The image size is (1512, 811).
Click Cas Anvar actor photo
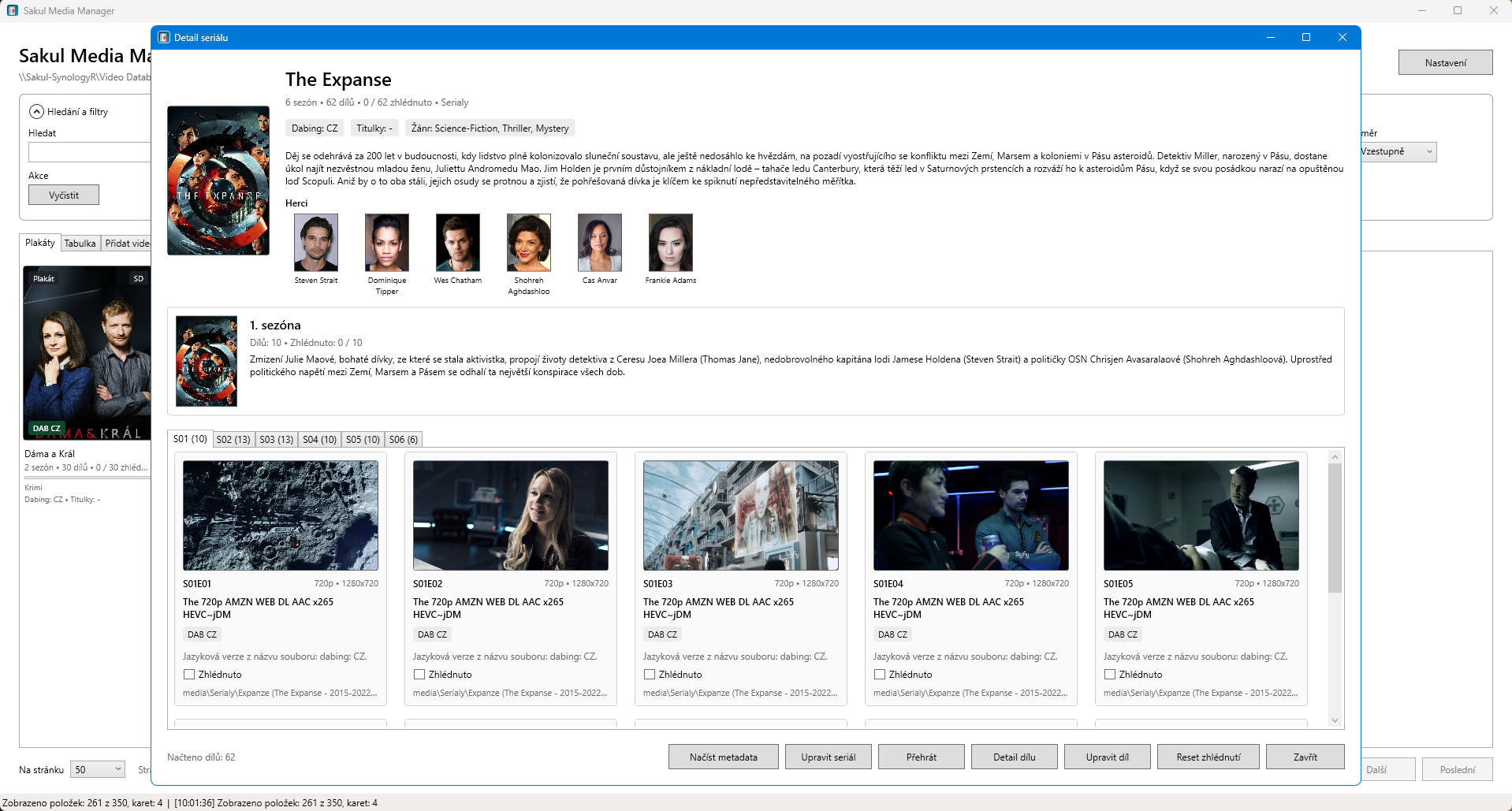(600, 243)
